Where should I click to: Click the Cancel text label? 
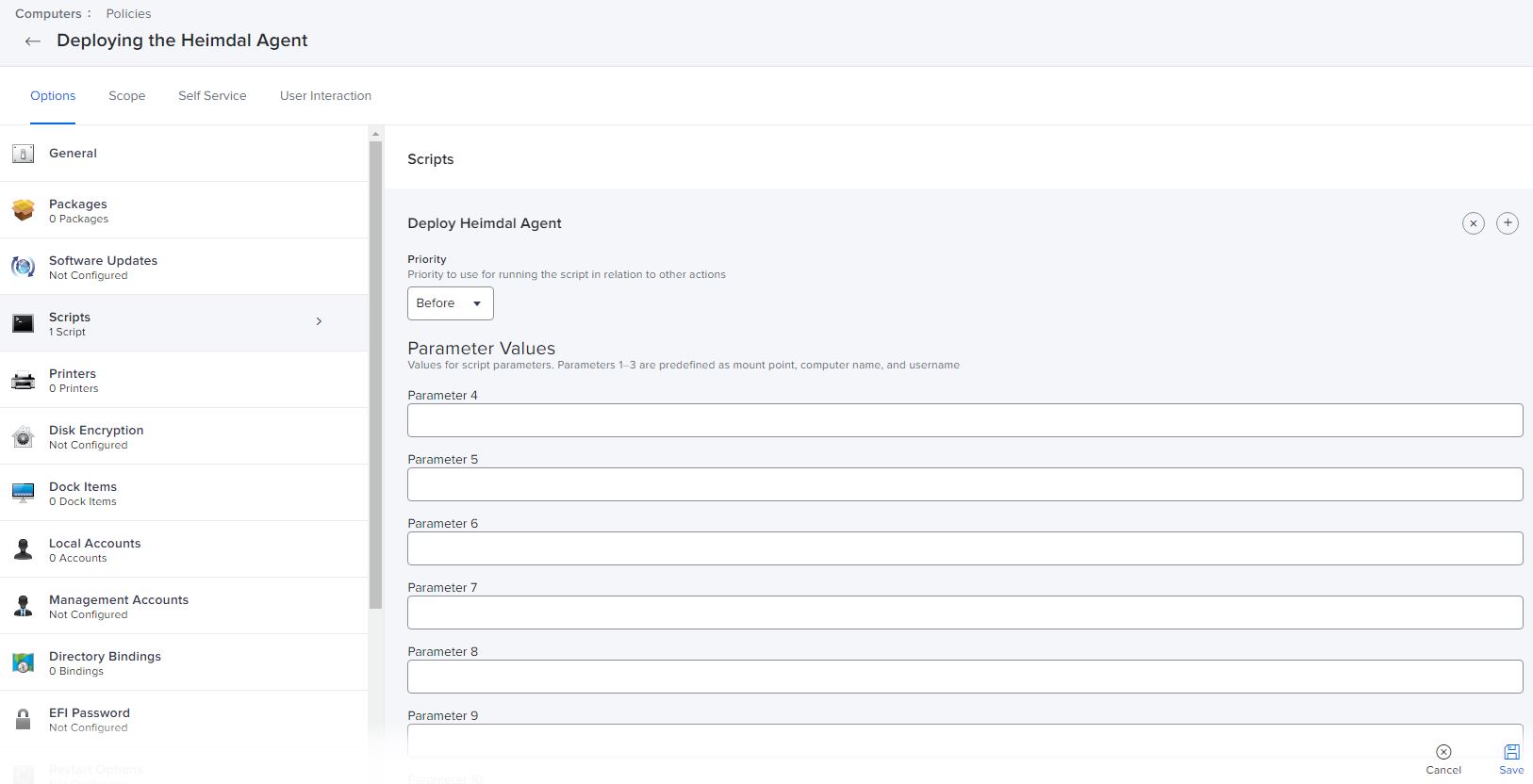(x=1443, y=770)
